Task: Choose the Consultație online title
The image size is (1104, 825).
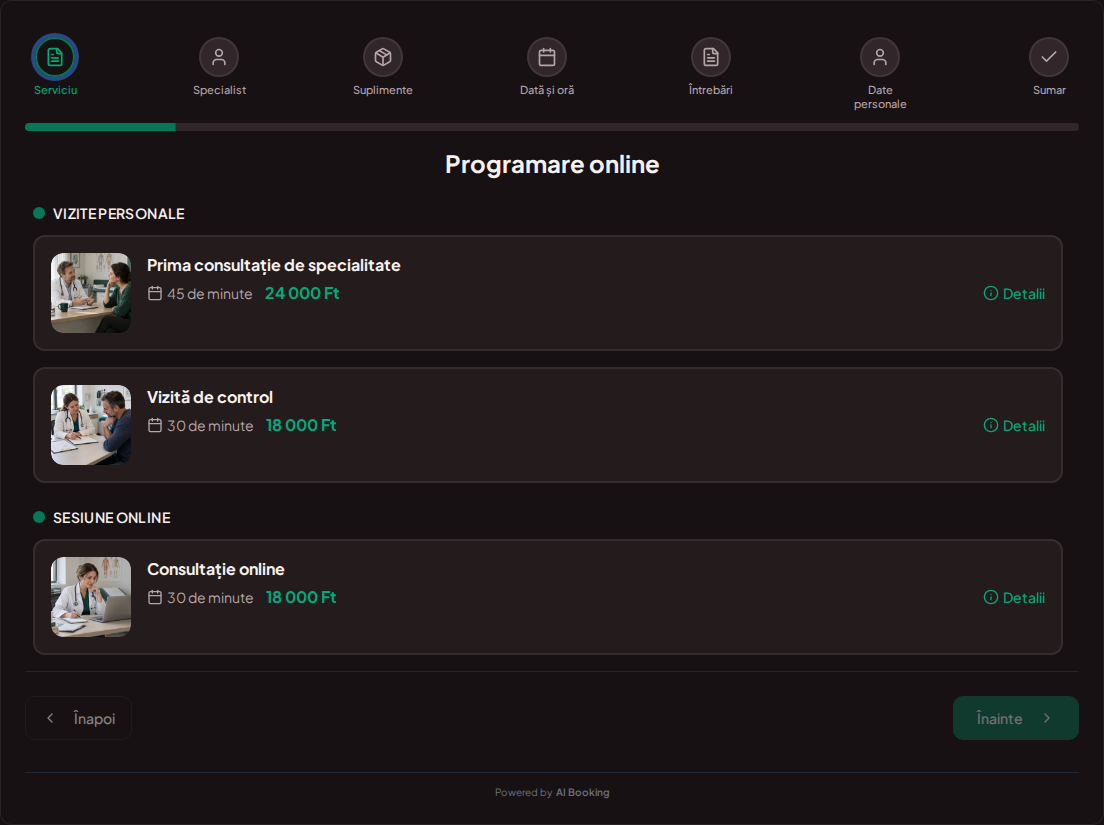Action: [x=215, y=569]
